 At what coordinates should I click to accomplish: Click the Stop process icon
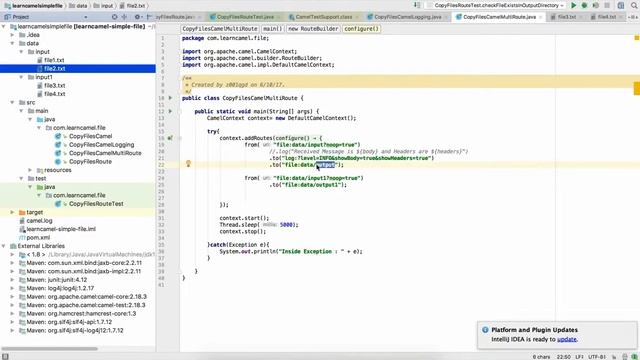point(607,5)
